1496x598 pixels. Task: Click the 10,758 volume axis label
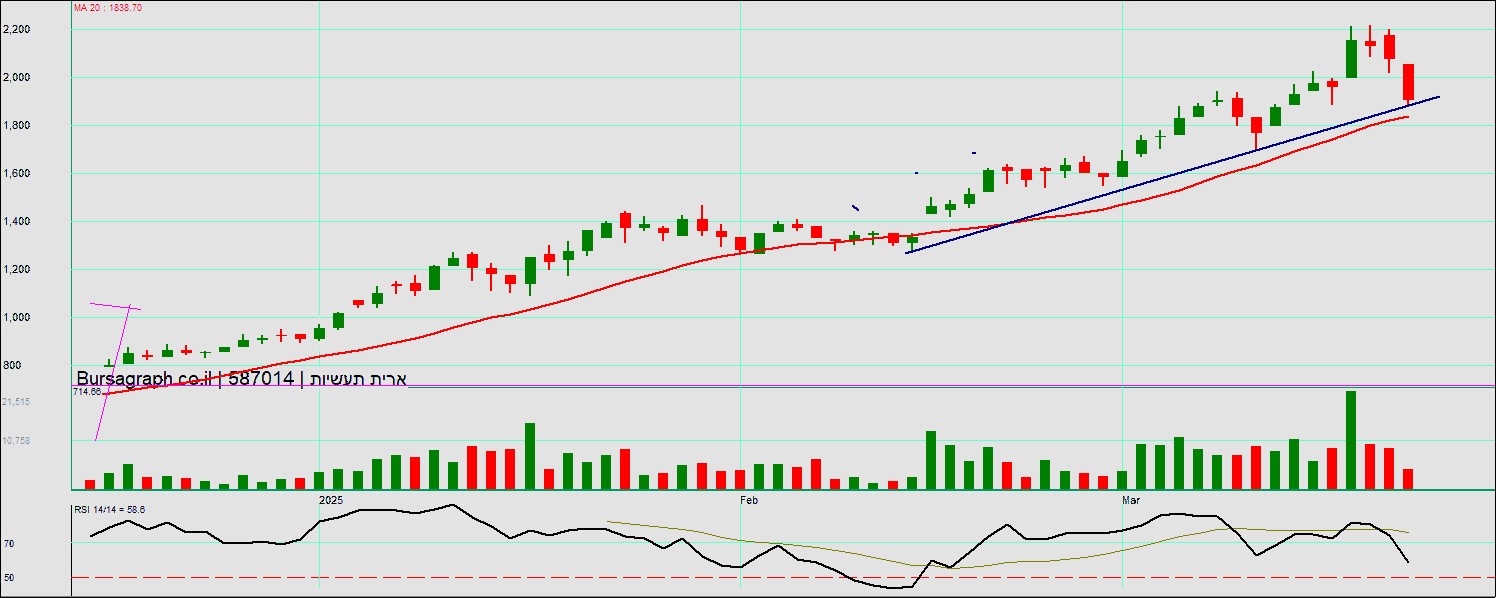(x=16, y=440)
